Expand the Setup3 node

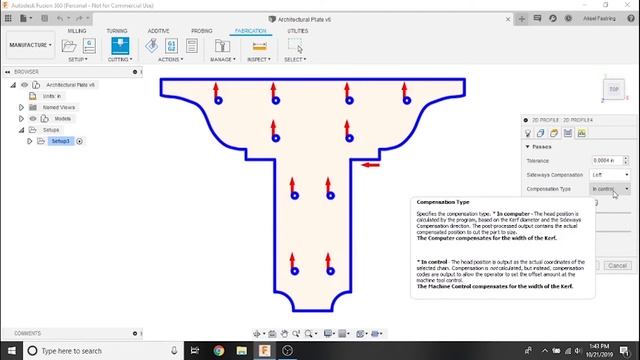29,141
